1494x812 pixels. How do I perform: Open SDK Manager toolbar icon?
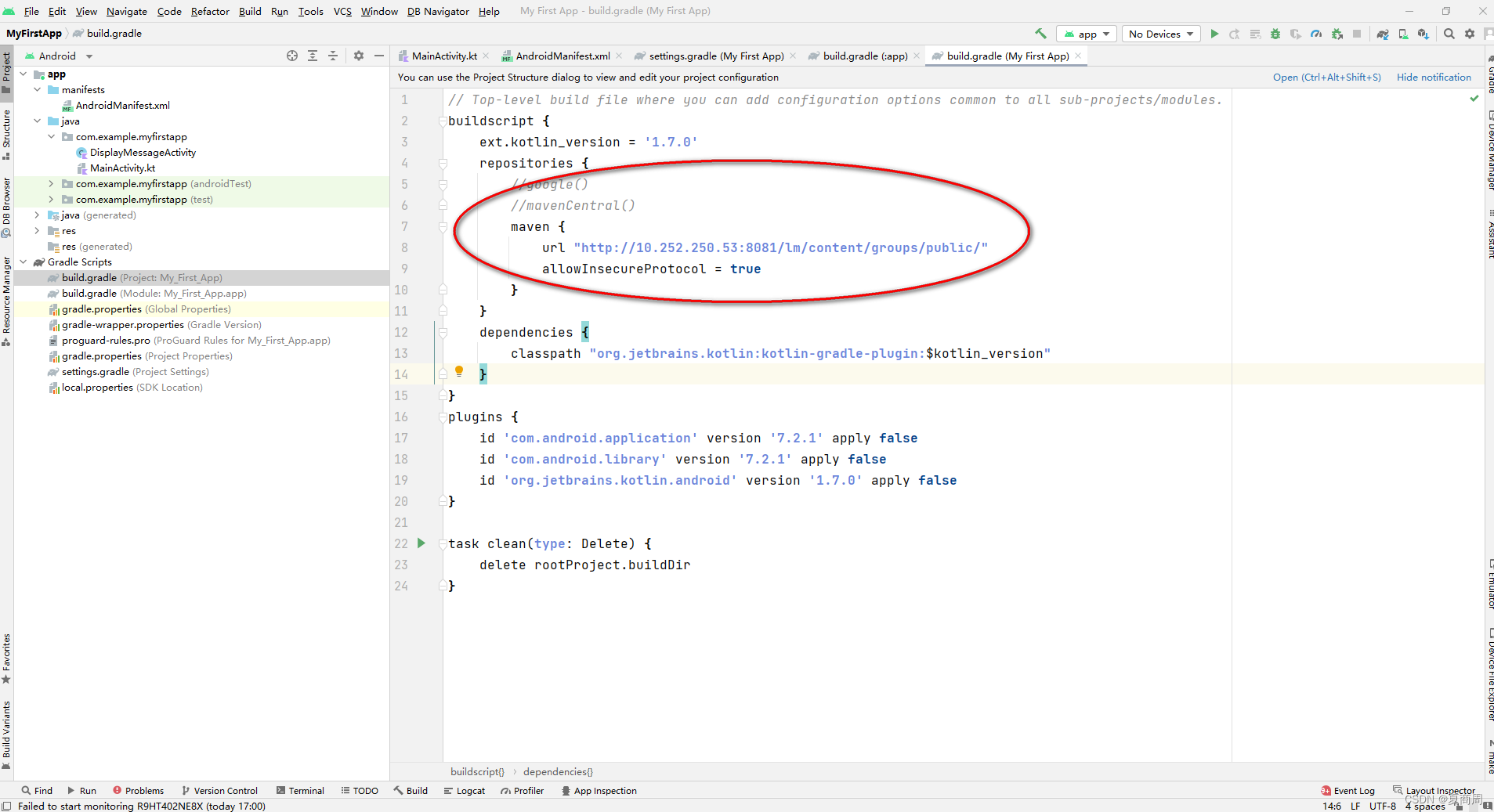[x=1423, y=34]
